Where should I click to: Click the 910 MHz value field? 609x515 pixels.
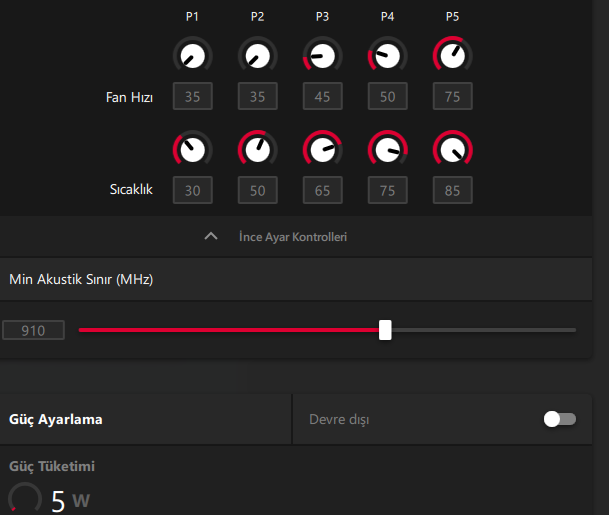(x=34, y=330)
